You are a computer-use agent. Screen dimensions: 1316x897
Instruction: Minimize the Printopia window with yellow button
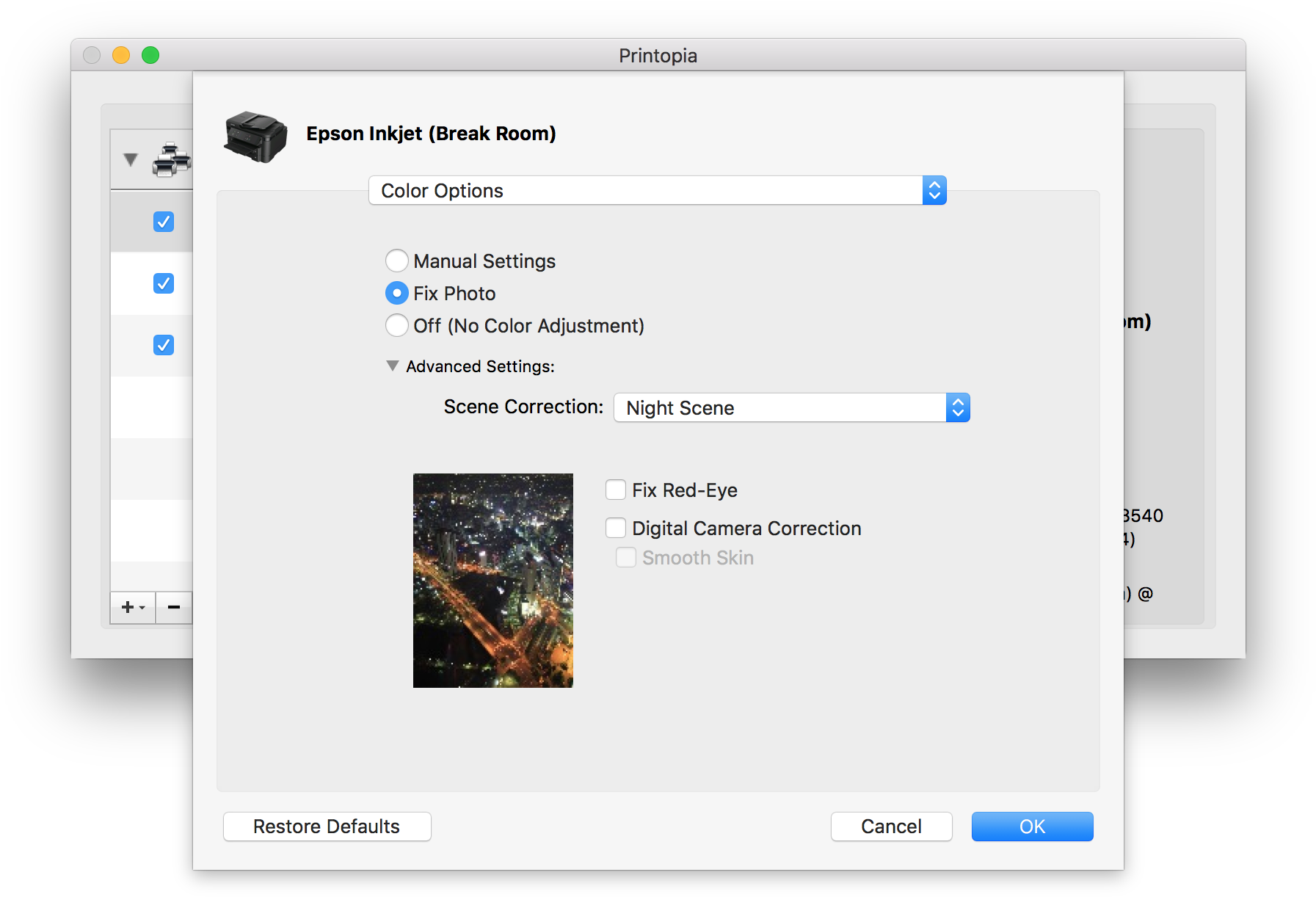pyautogui.click(x=121, y=55)
